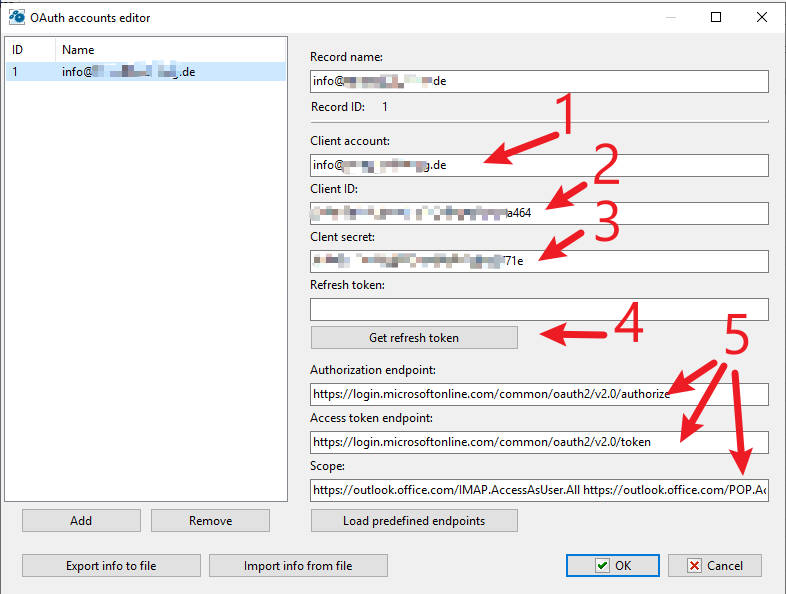Minimize the OAuth accounts editor window
The height and width of the screenshot is (594, 786).
coord(670,17)
